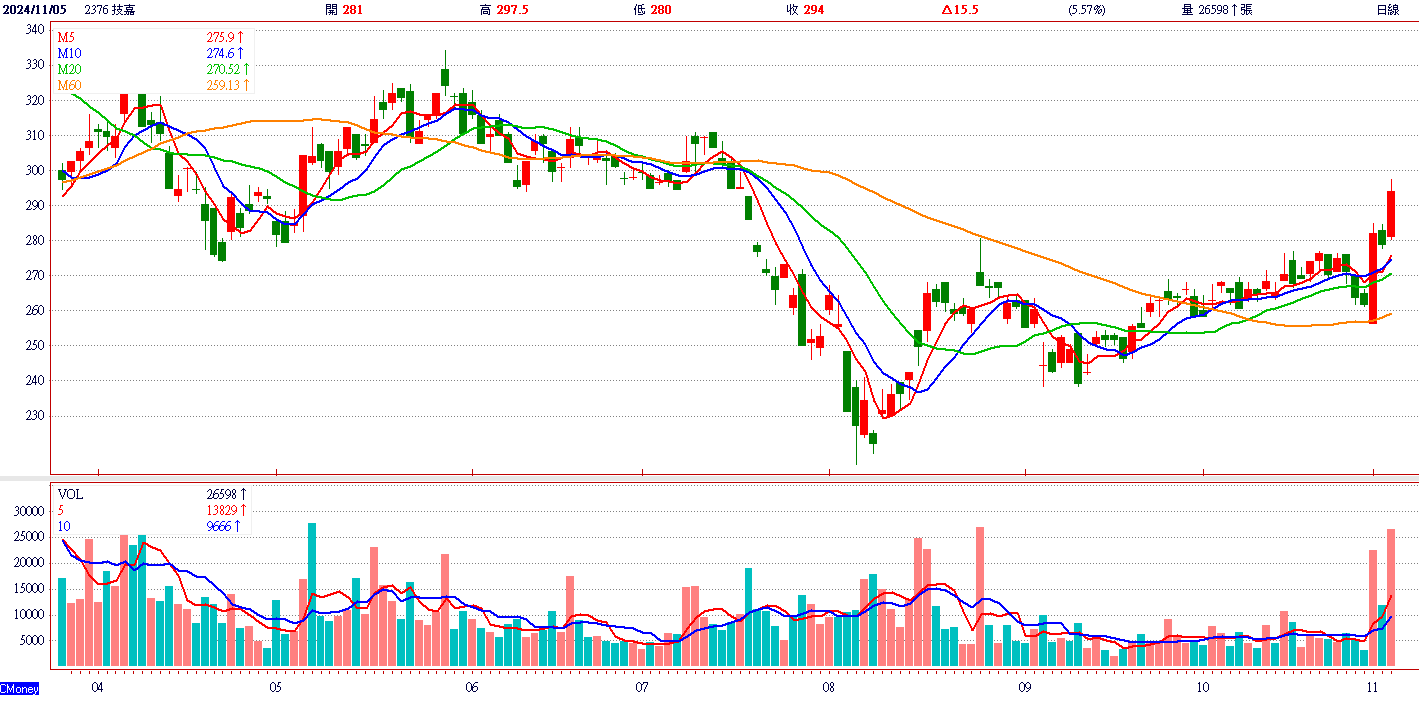Click the 日線 period label
Screen dimensions: 1419x705
pos(1387,9)
